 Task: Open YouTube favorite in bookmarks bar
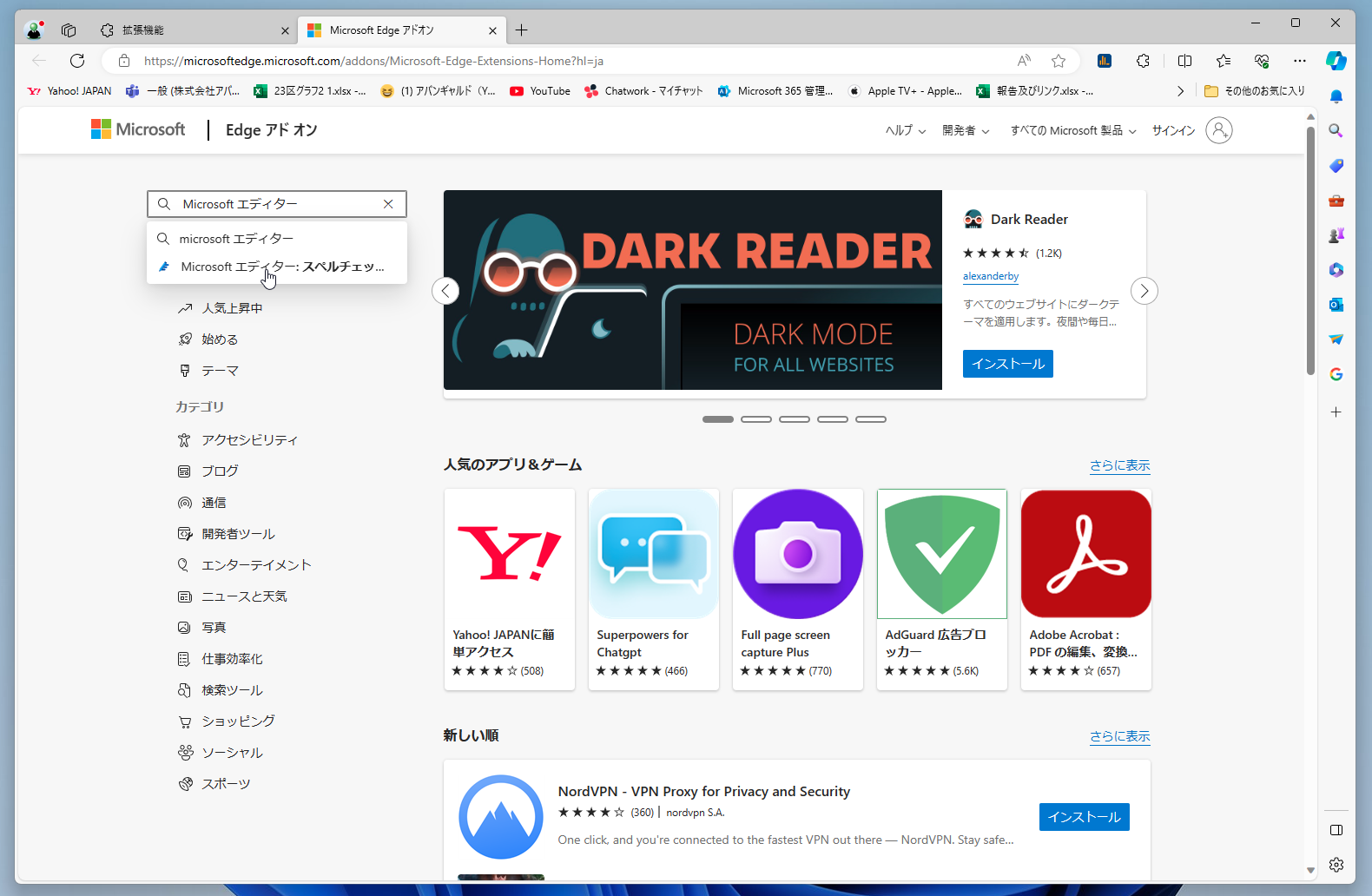pos(540,91)
